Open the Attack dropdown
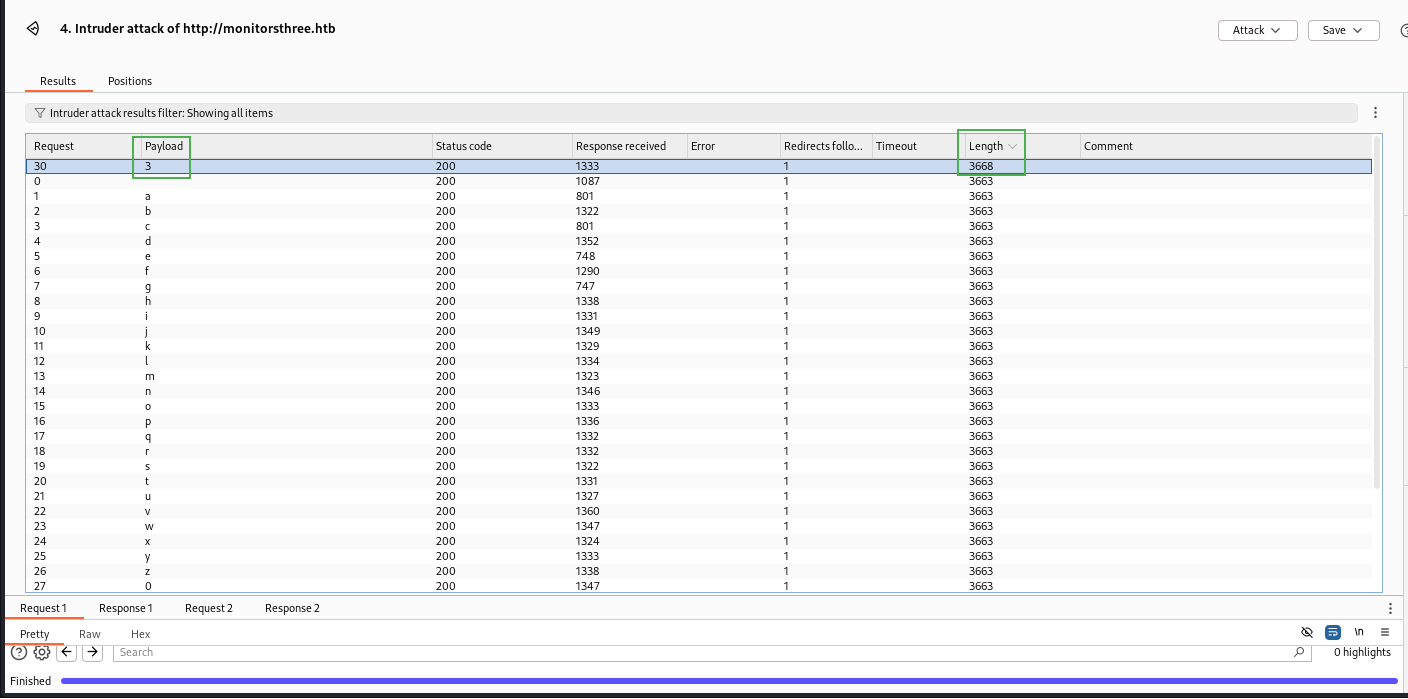The image size is (1408, 699). point(1257,30)
